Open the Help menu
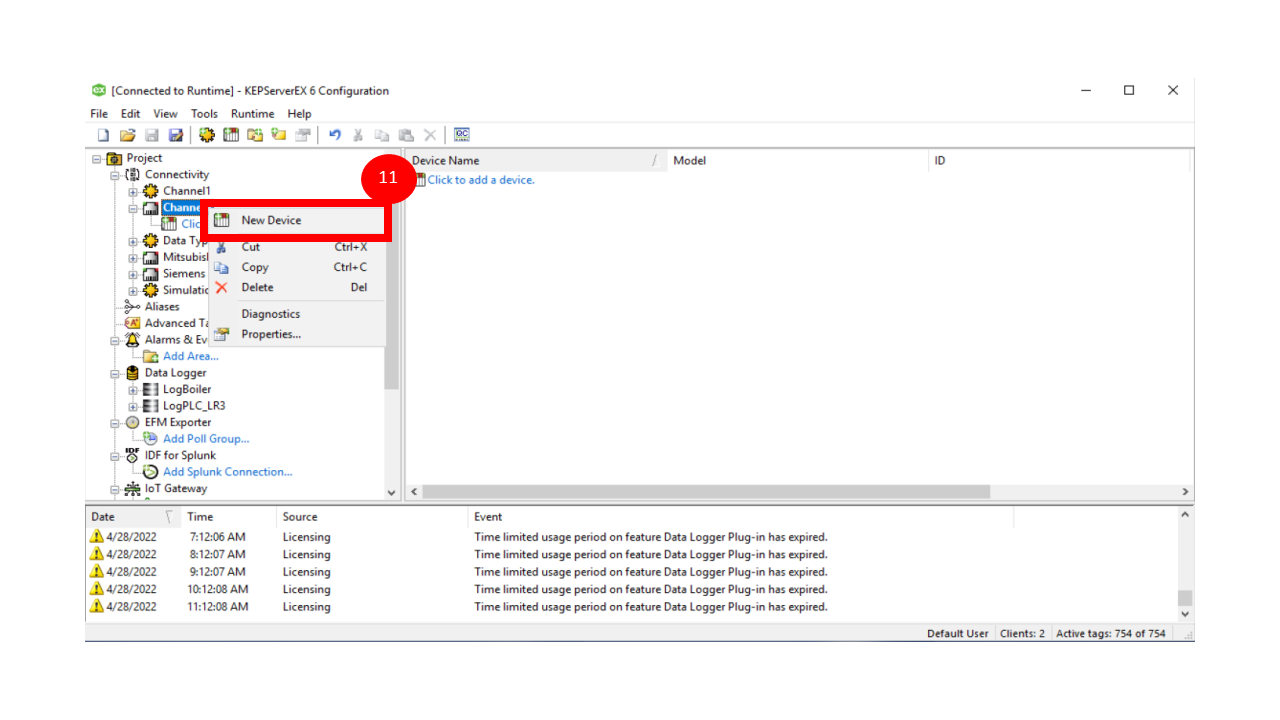Image resolution: width=1280 pixels, height=720 pixels. 299,114
